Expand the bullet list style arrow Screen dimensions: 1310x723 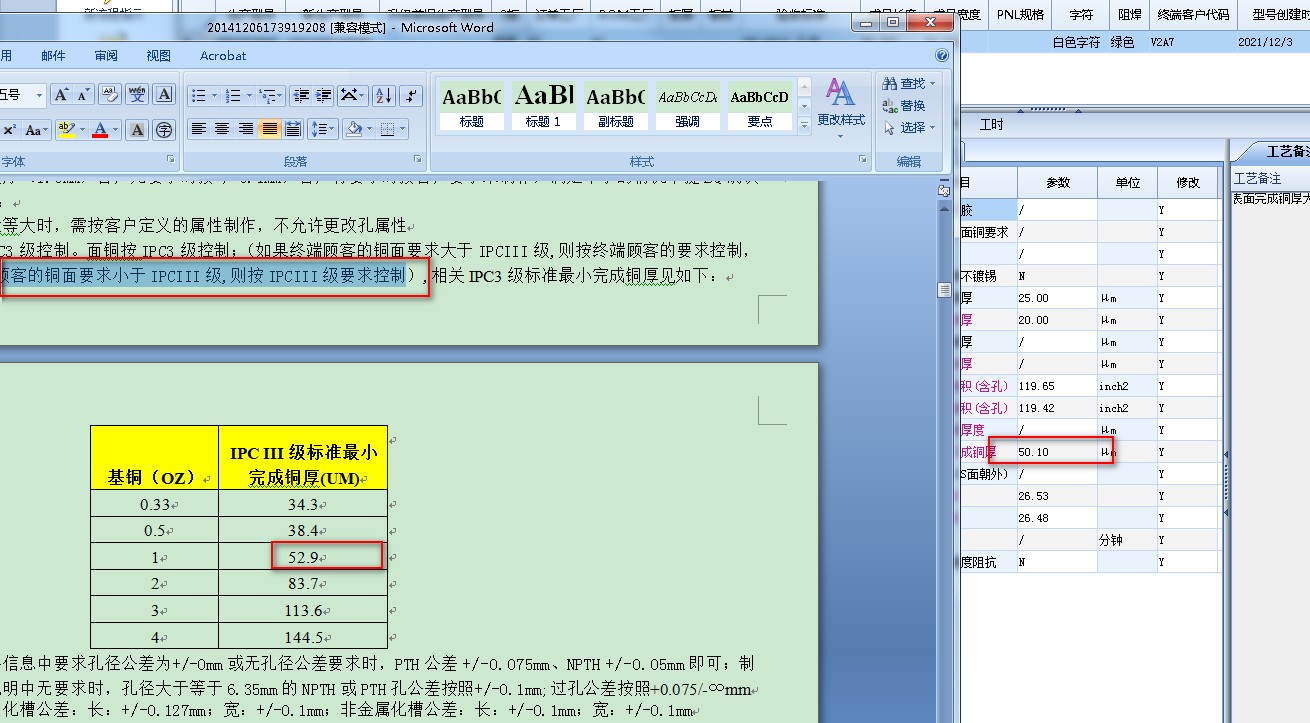coord(214,95)
